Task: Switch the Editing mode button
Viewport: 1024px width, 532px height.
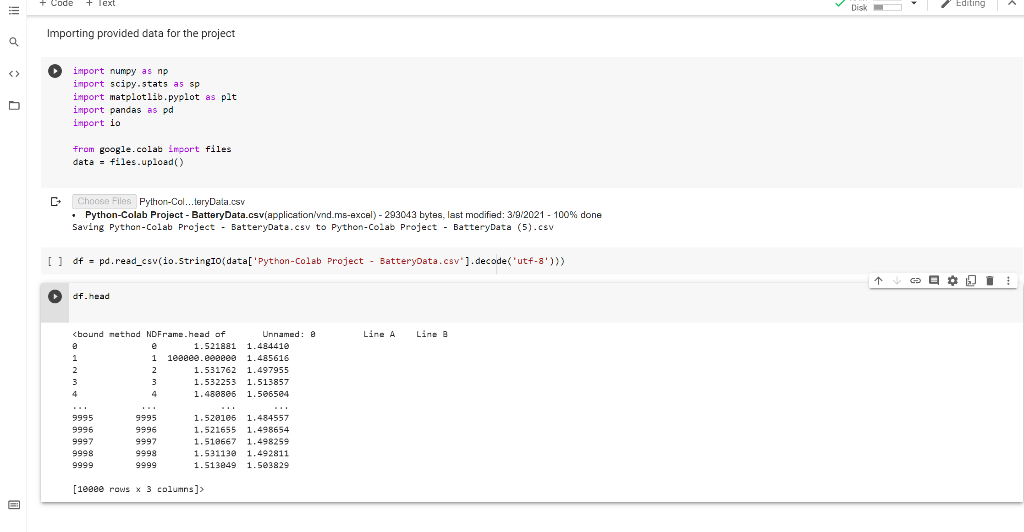Action: point(963,4)
